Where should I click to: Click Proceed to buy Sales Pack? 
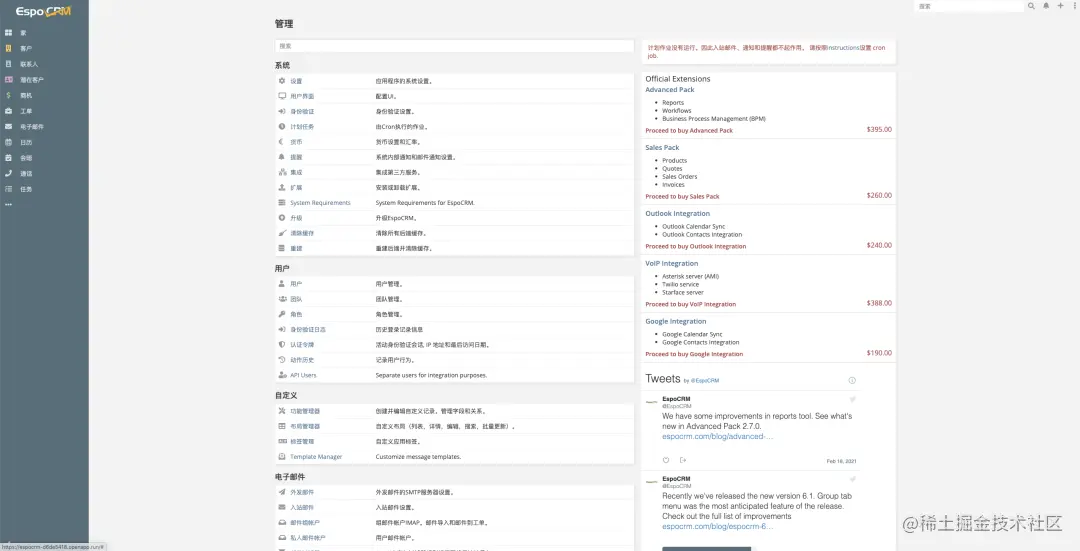pos(682,196)
